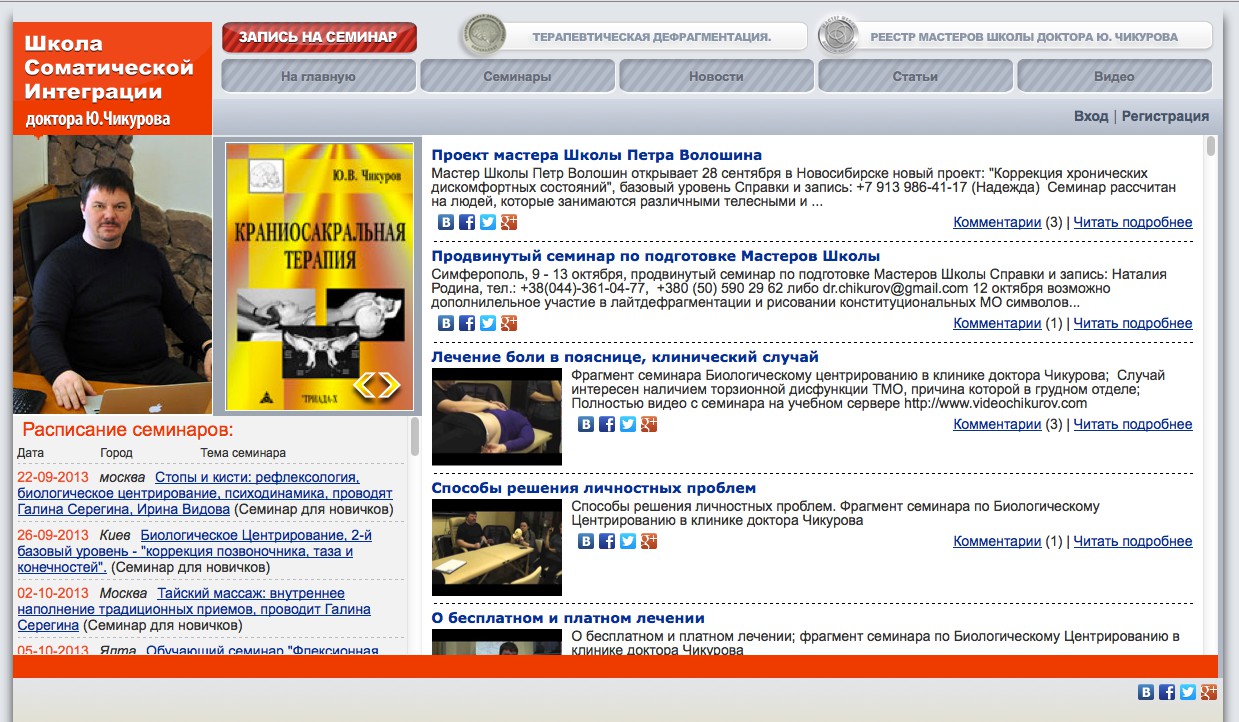The width and height of the screenshot is (1239, 722).
Task: Open Тайский массаж seminar link
Action: coord(194,609)
